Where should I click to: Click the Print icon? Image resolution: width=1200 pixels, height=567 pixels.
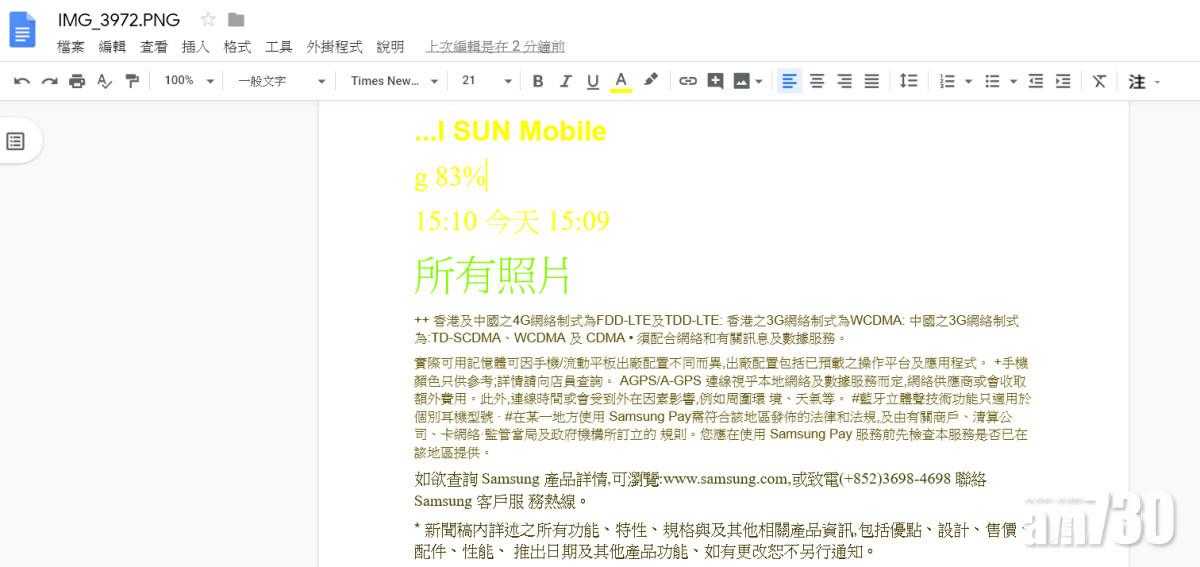tap(77, 81)
